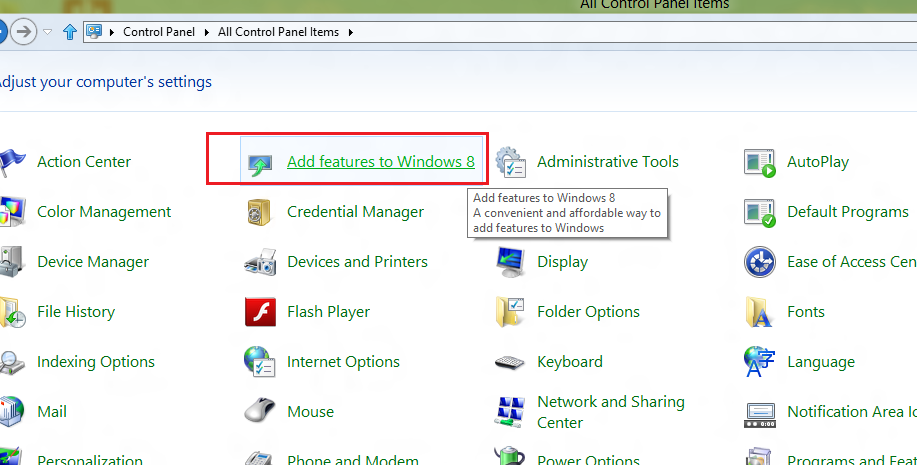Open the Action Center link
The height and width of the screenshot is (465, 917).
tap(84, 162)
